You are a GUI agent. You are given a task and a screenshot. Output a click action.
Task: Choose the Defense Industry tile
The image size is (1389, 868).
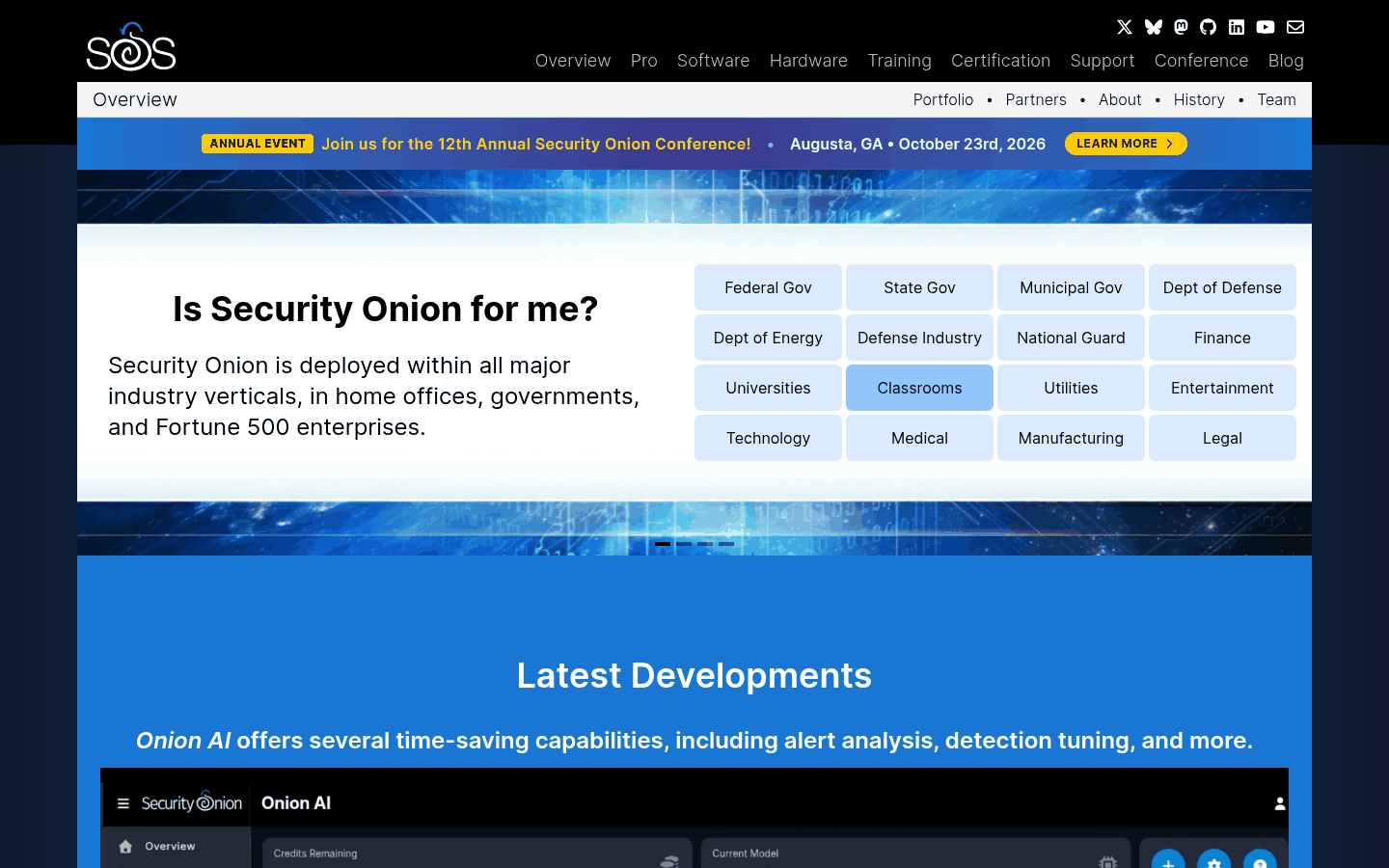[919, 338]
